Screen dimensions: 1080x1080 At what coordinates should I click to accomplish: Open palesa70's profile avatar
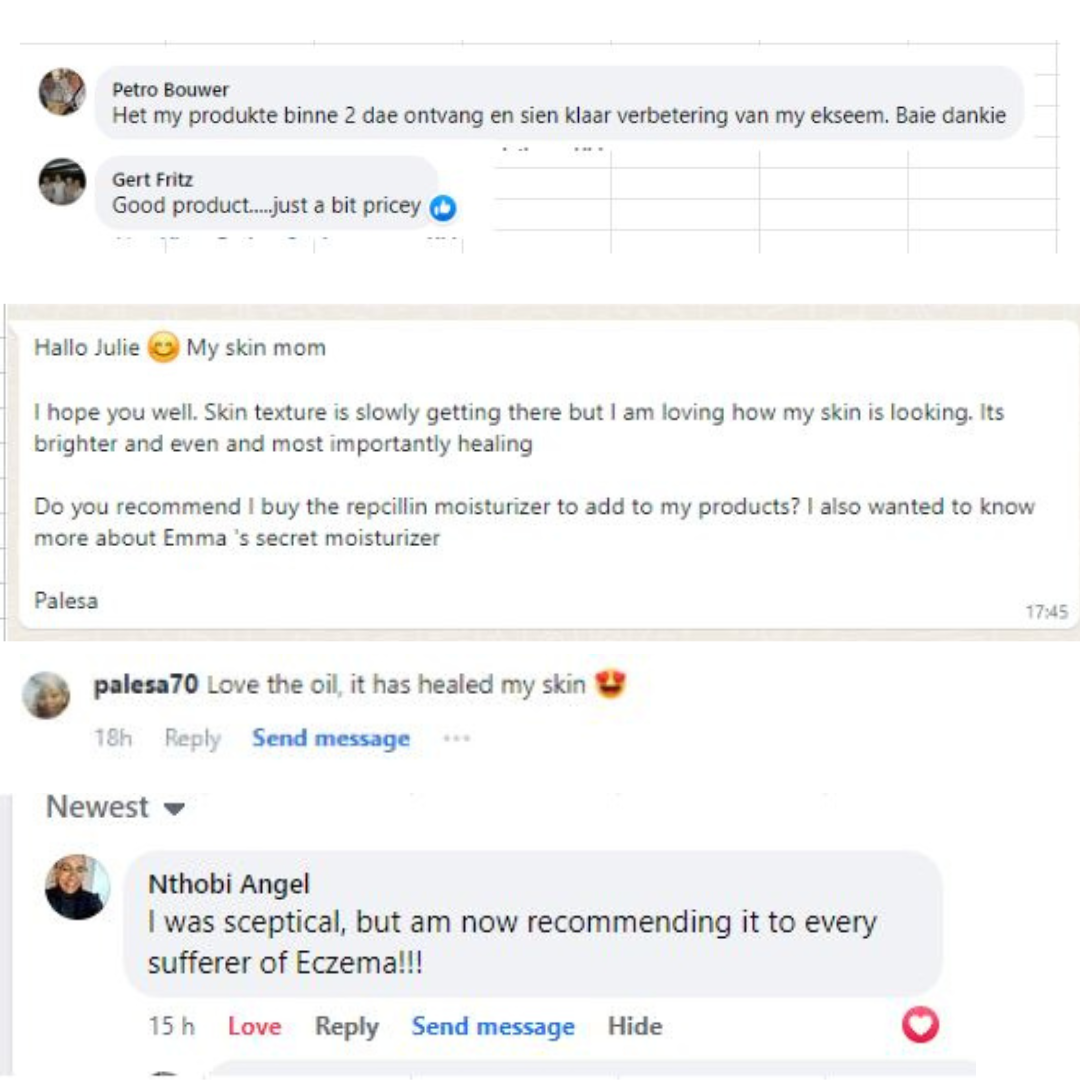pos(46,694)
